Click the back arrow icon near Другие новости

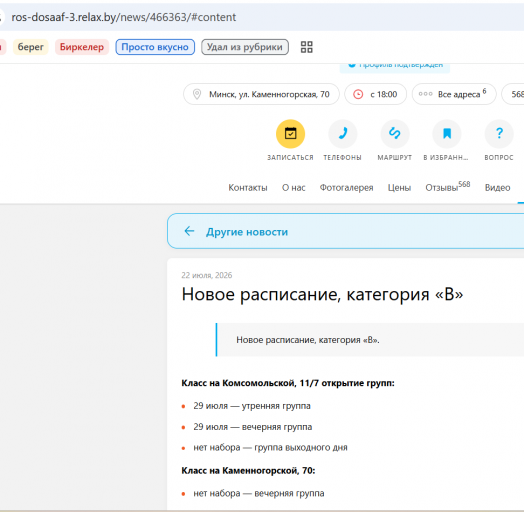[189, 231]
